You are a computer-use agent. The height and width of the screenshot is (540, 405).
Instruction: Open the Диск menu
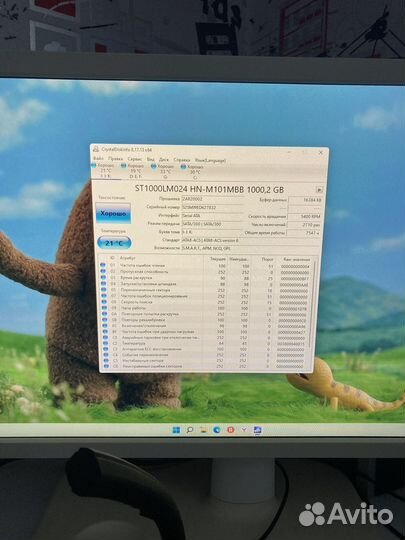[x=164, y=160]
